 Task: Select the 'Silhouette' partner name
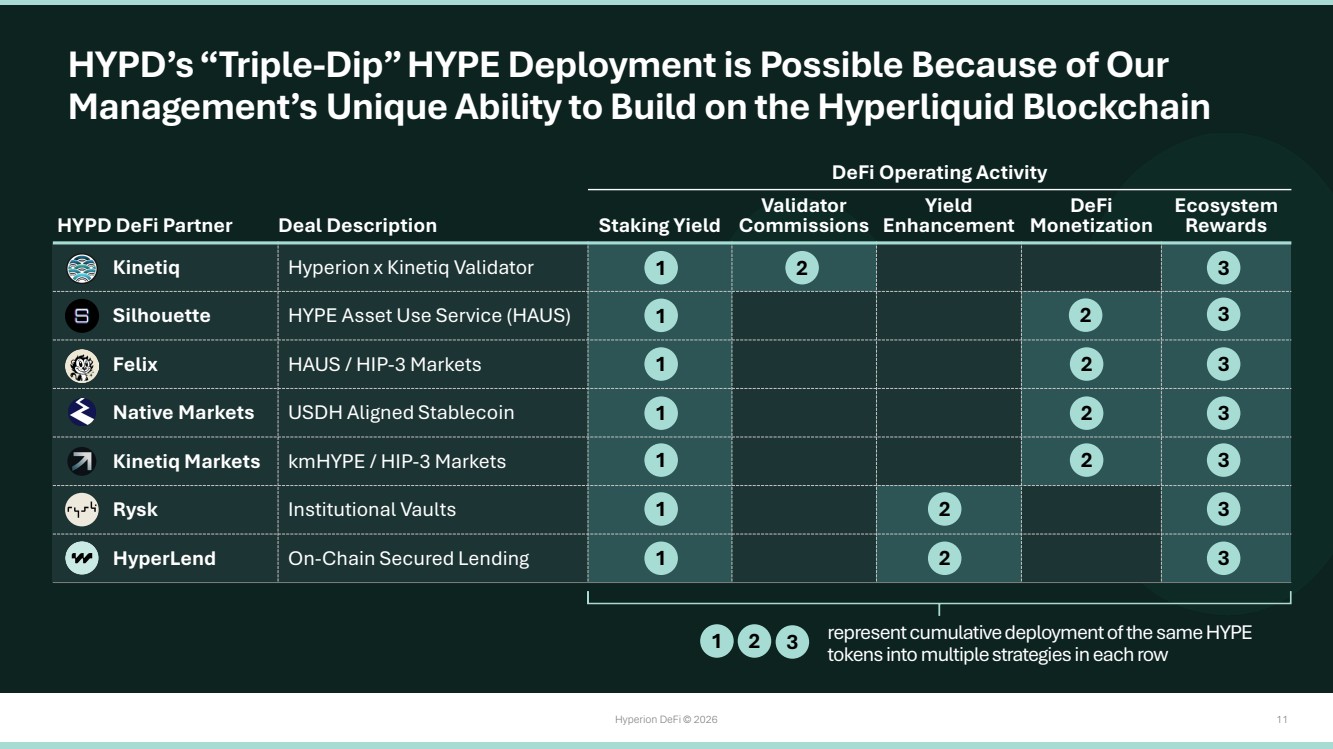162,316
